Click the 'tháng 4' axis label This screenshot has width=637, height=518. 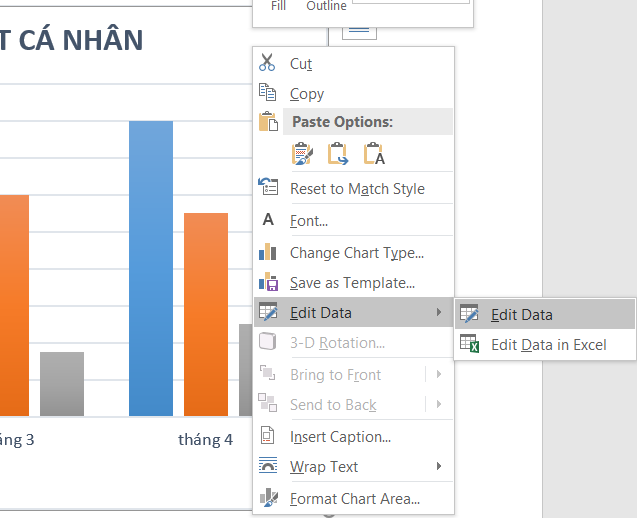206,440
